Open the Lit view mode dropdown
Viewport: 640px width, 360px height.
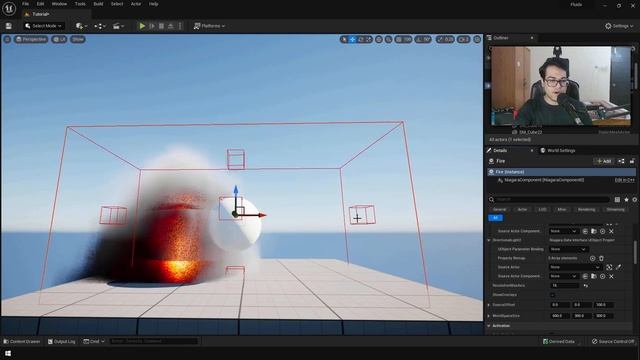[60, 39]
